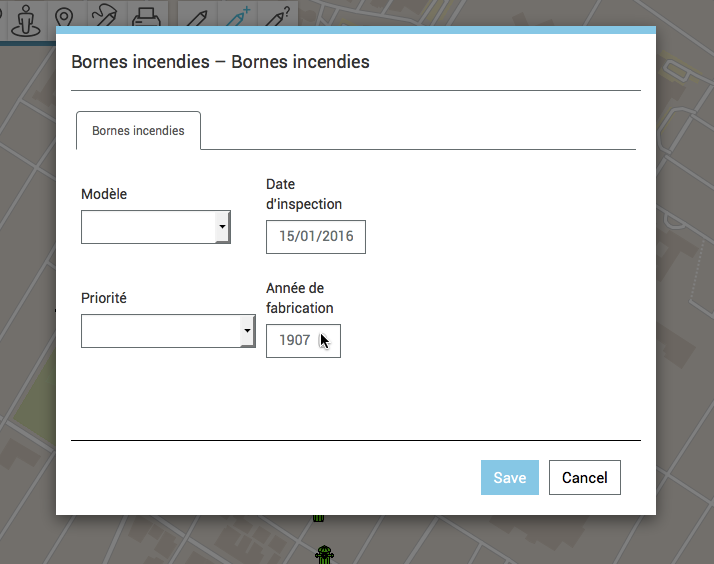Click the Modèle label text
This screenshot has height=564, width=714.
tap(104, 194)
